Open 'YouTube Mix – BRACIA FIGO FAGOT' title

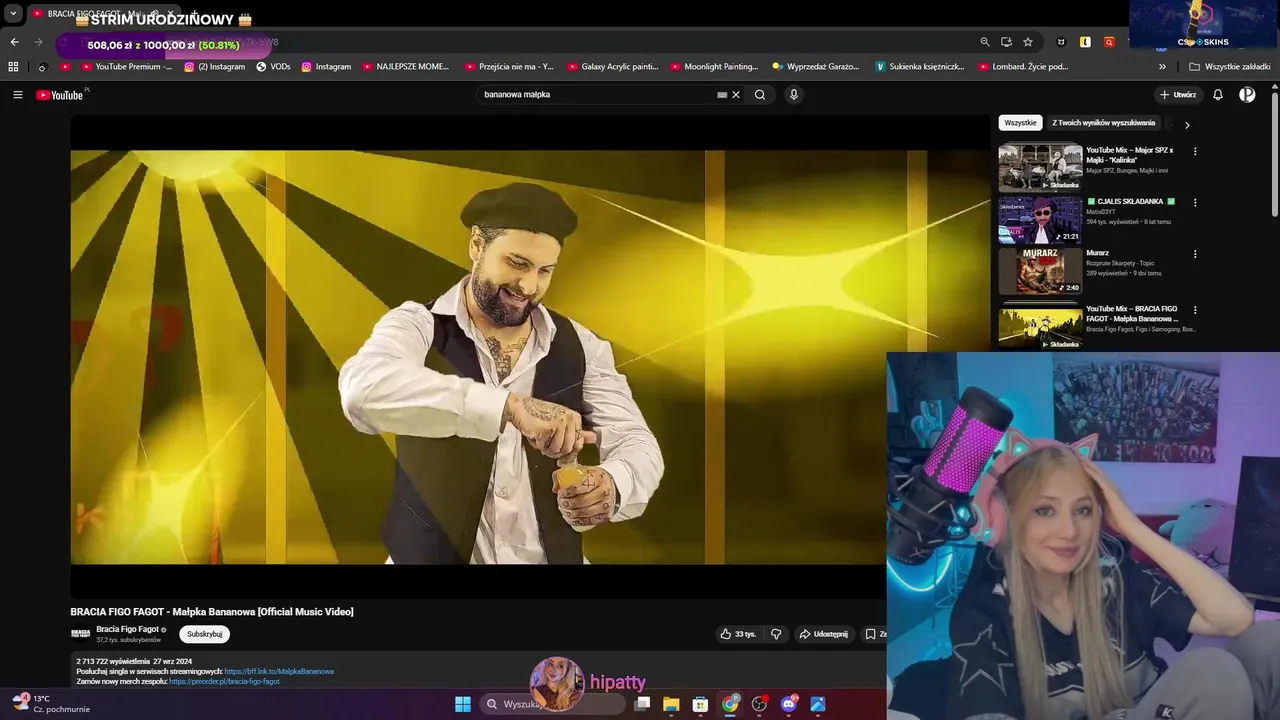click(1132, 314)
